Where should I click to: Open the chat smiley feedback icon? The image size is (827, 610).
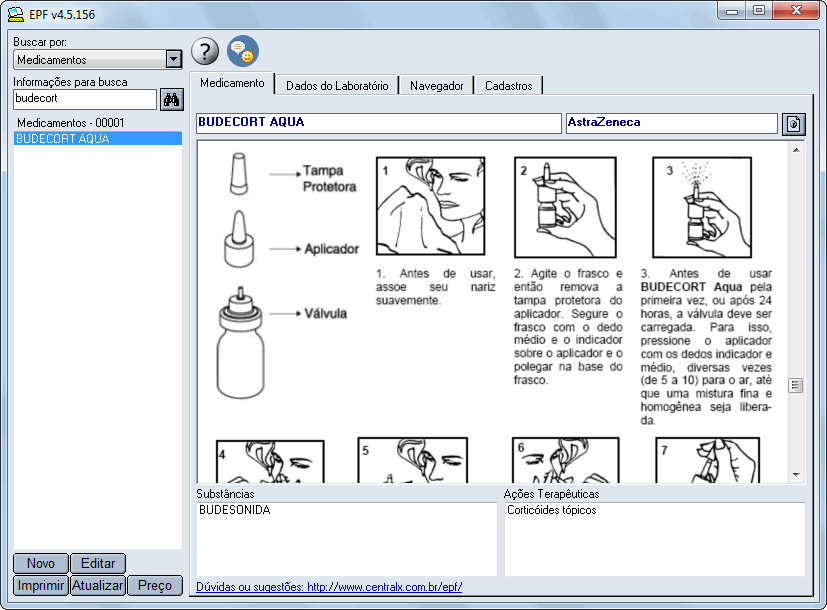click(x=243, y=51)
